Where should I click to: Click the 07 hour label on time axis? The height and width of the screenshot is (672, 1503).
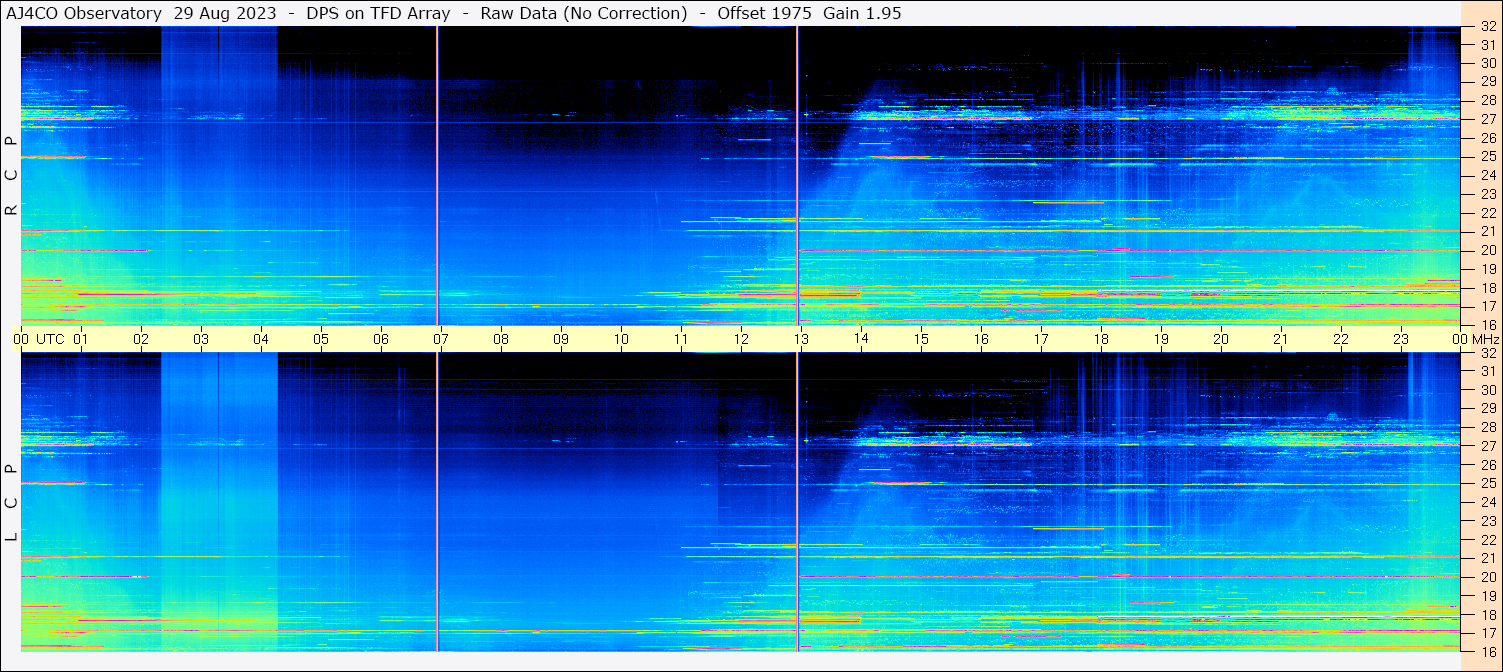pos(440,339)
